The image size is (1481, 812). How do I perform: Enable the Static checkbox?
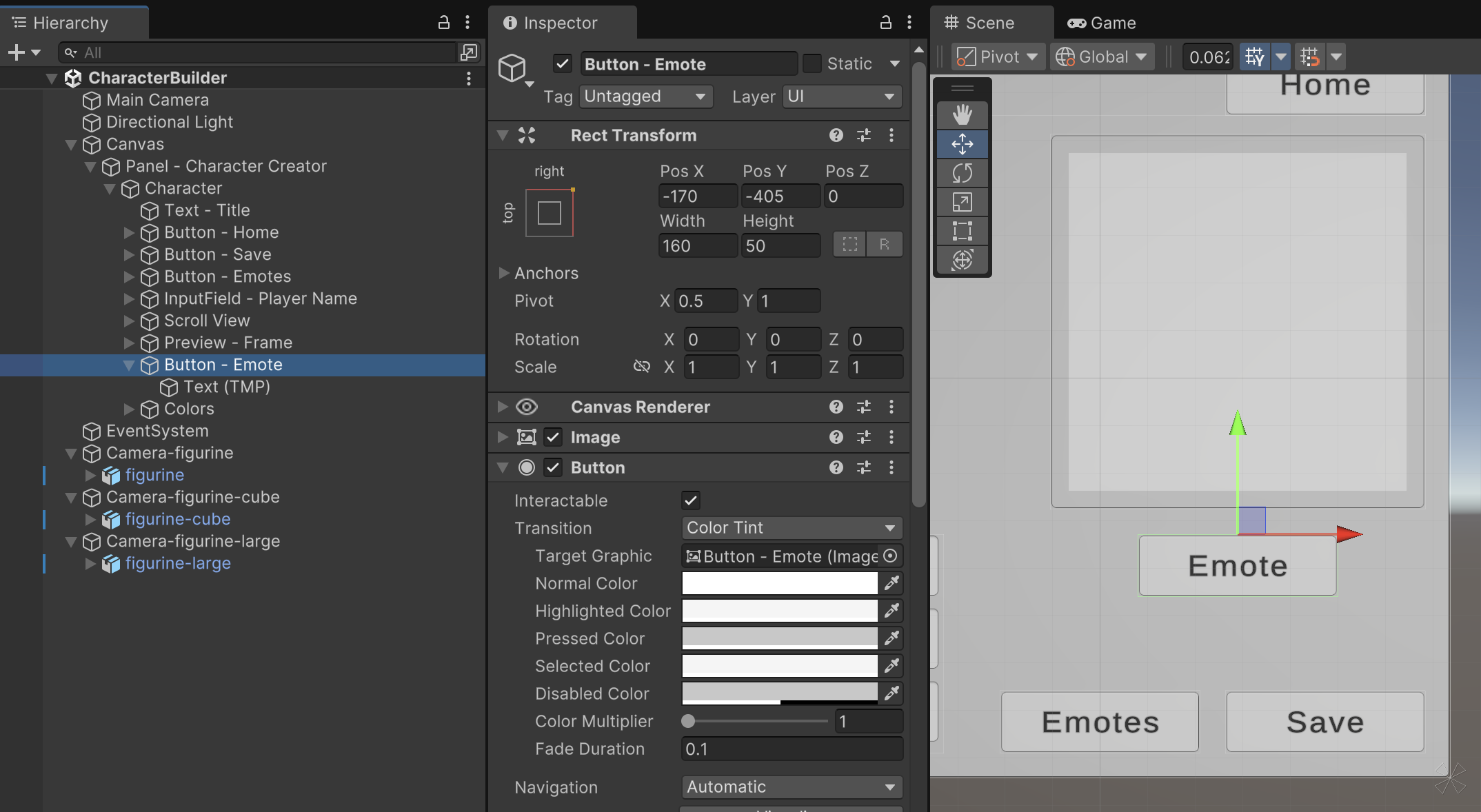click(x=812, y=63)
